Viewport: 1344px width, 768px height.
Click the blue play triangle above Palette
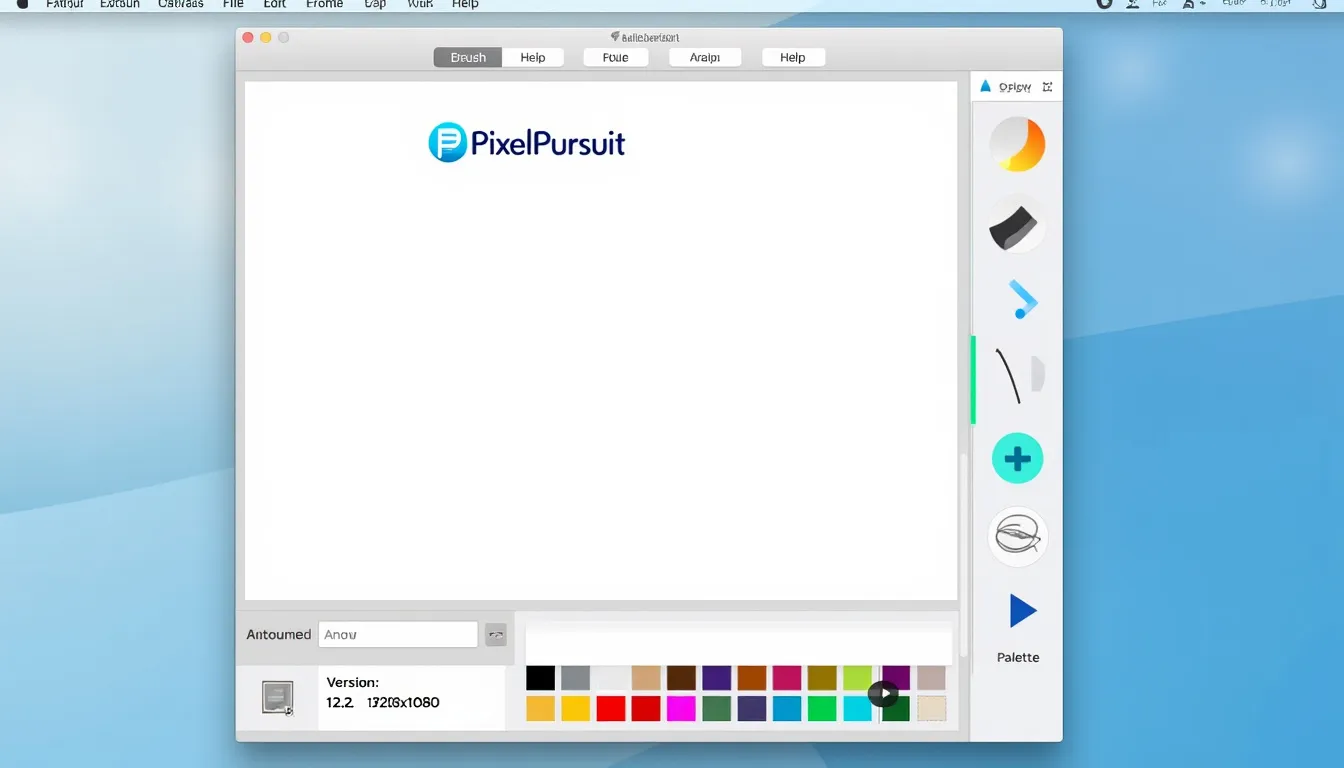tap(1022, 611)
